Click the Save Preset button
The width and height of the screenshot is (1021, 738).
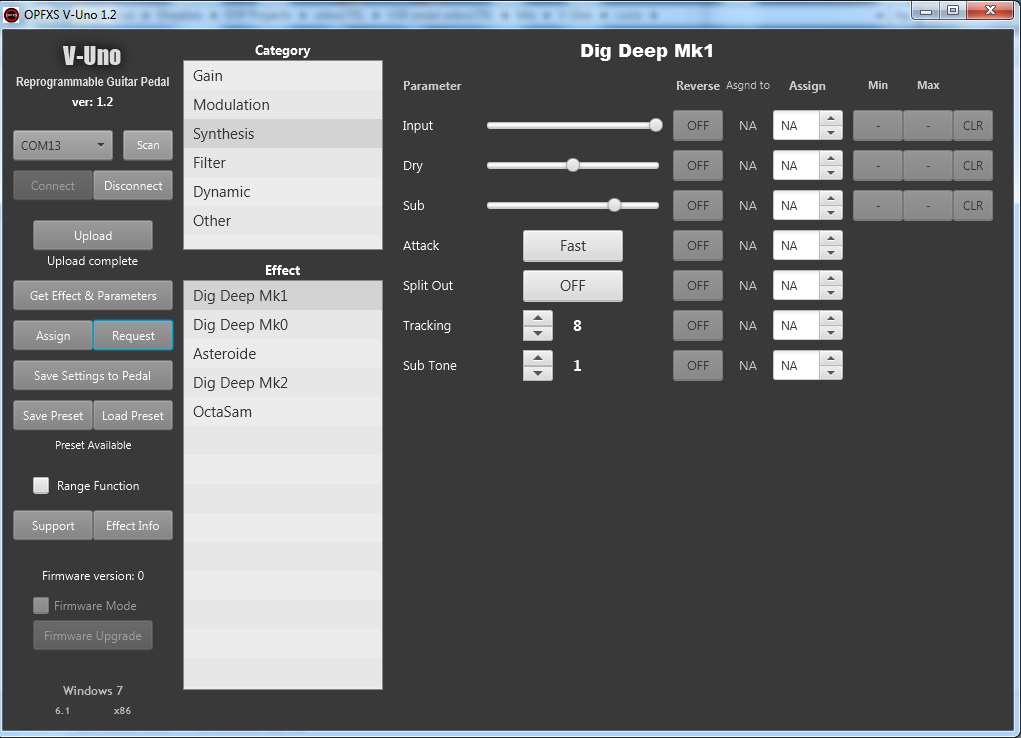[53, 416]
